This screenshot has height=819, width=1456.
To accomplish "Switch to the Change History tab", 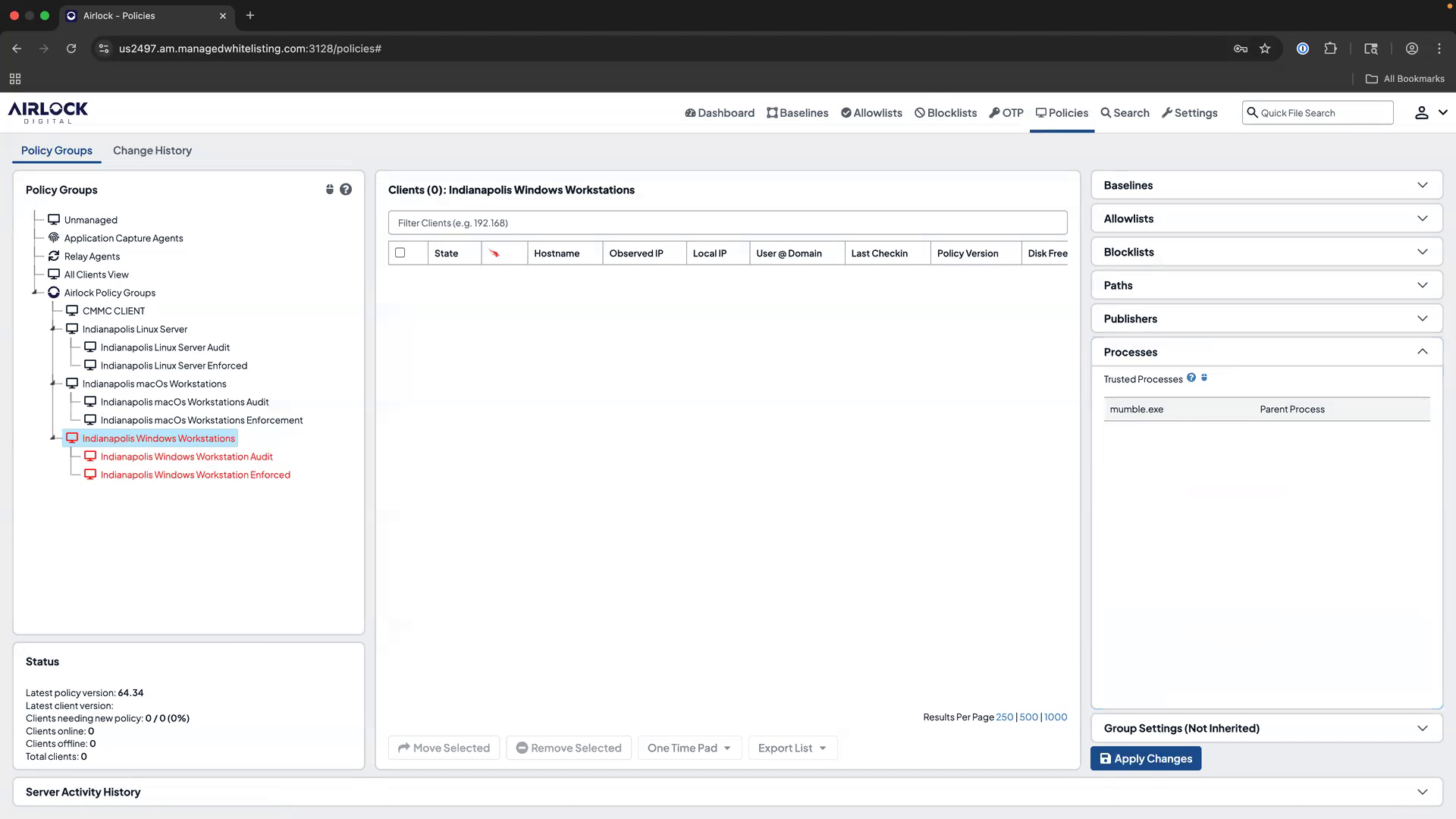I will [x=152, y=150].
